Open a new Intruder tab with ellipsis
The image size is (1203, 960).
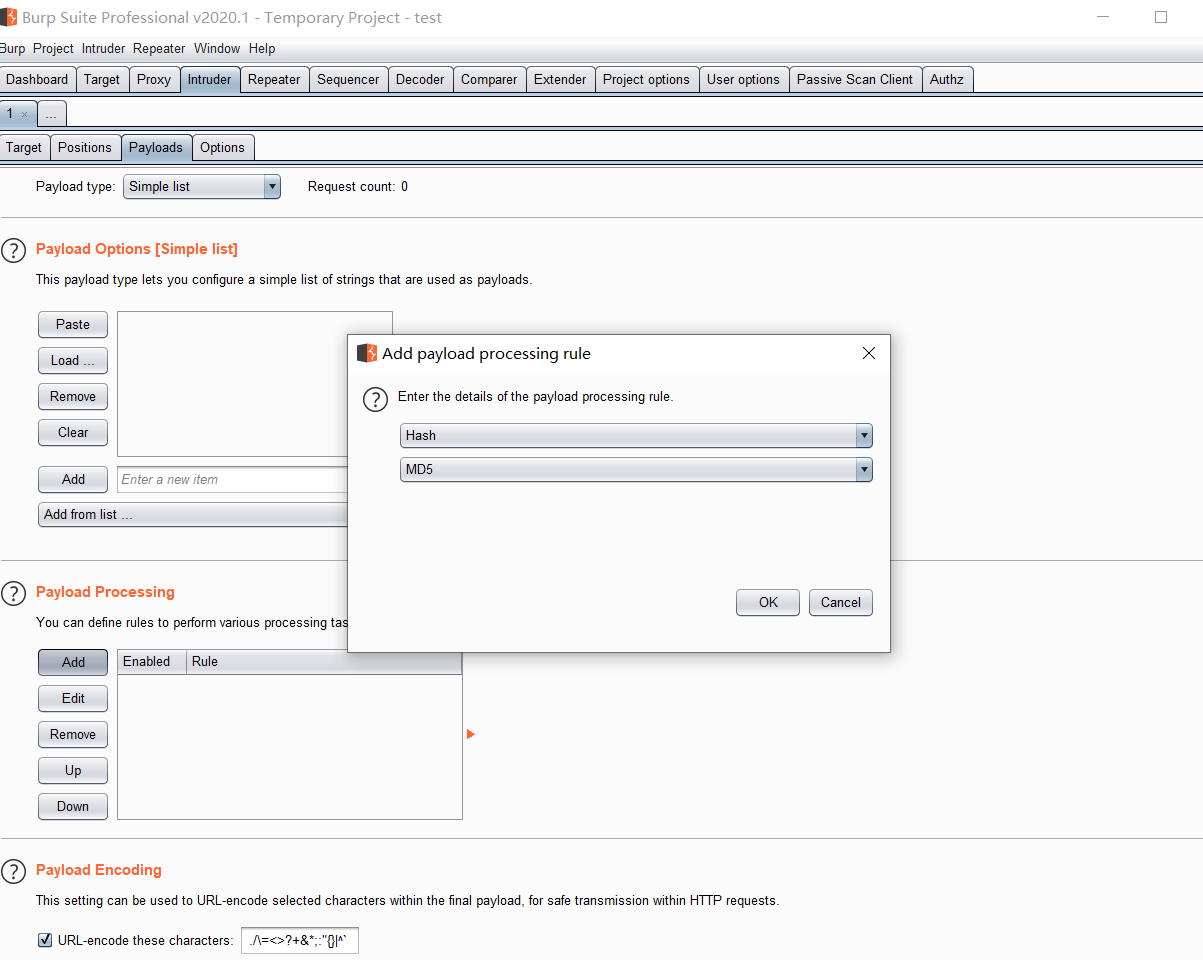[x=52, y=114]
